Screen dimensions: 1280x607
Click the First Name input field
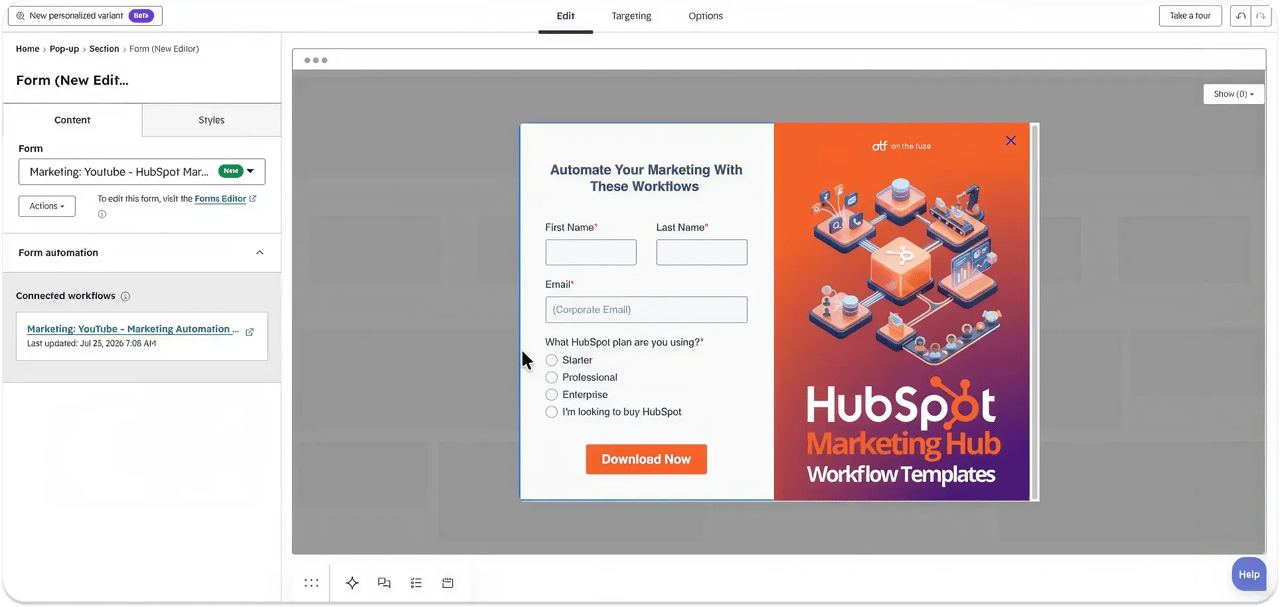point(591,252)
